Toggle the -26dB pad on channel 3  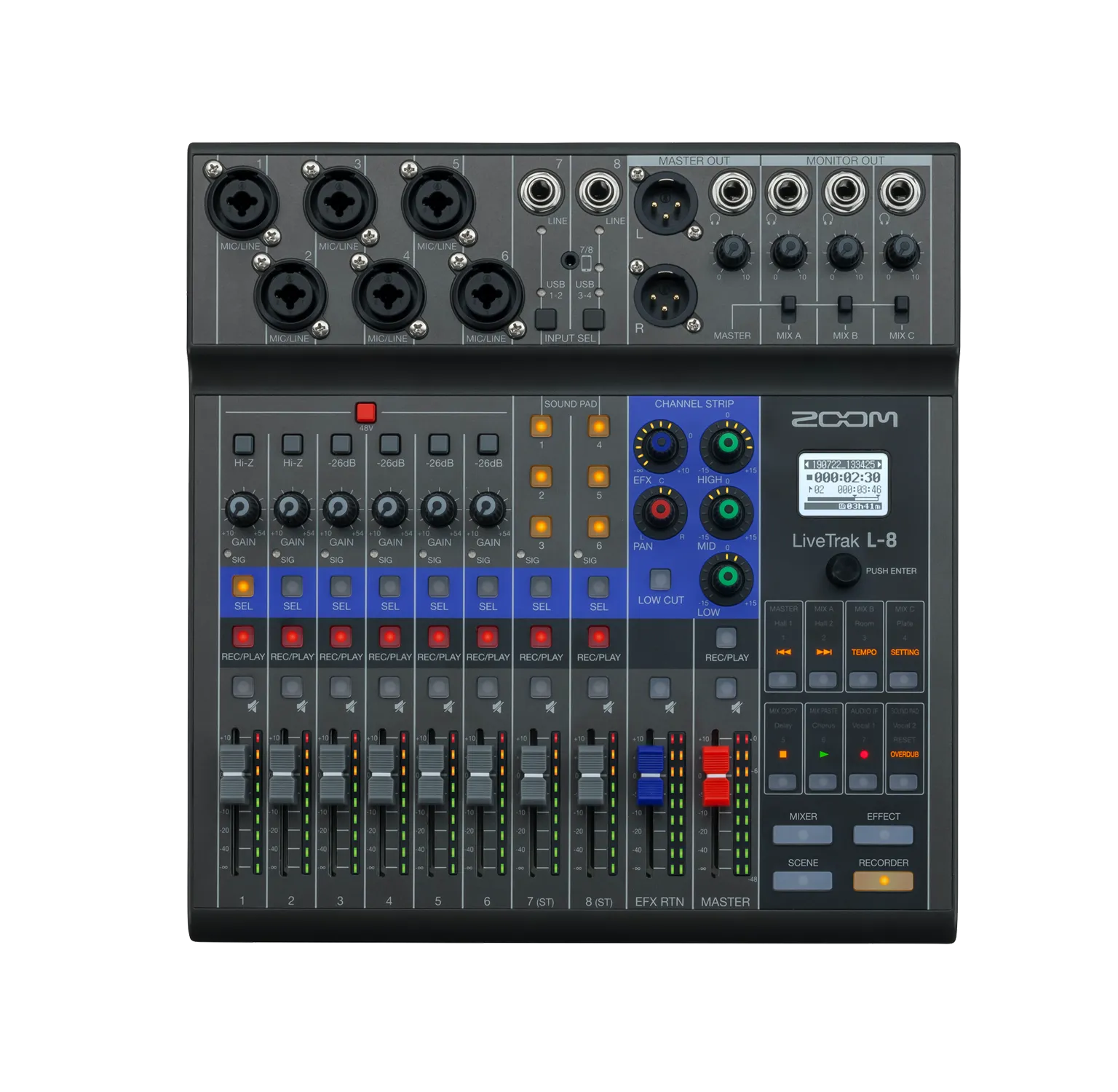[341, 444]
